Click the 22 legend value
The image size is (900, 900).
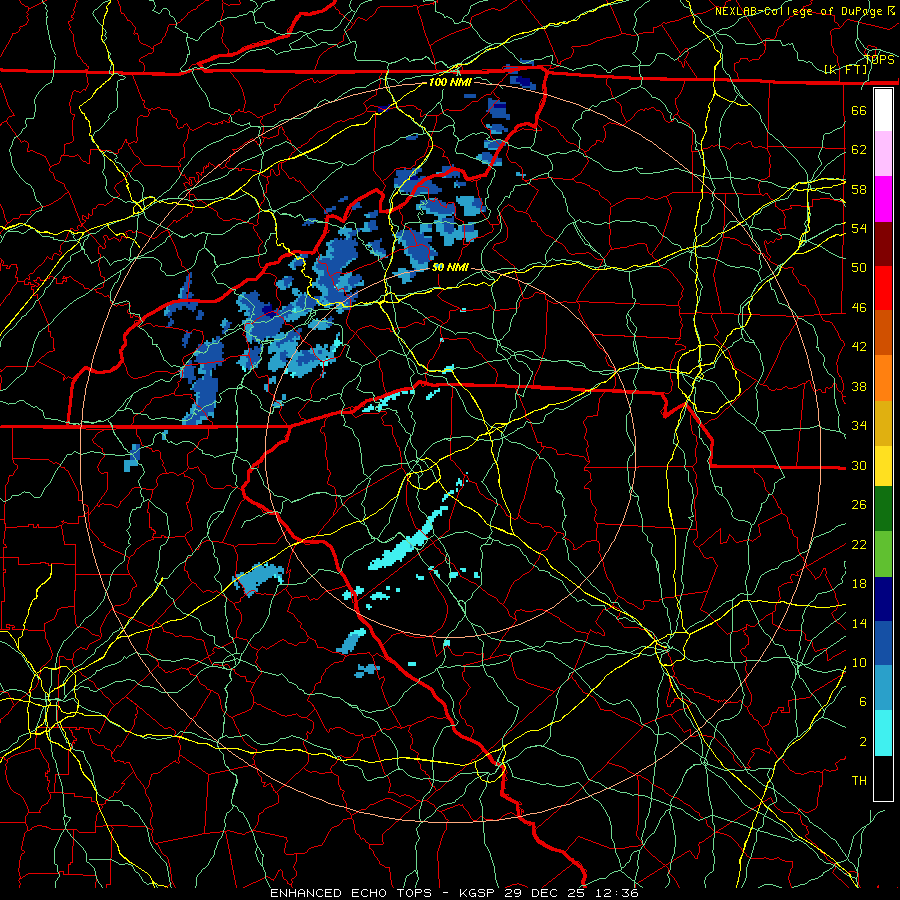pyautogui.click(x=859, y=545)
